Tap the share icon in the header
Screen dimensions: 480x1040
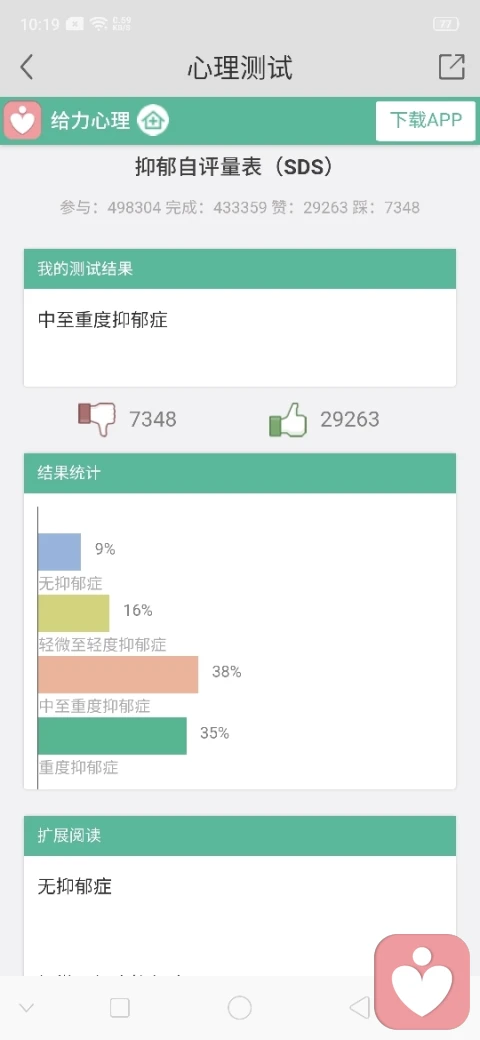(x=451, y=67)
